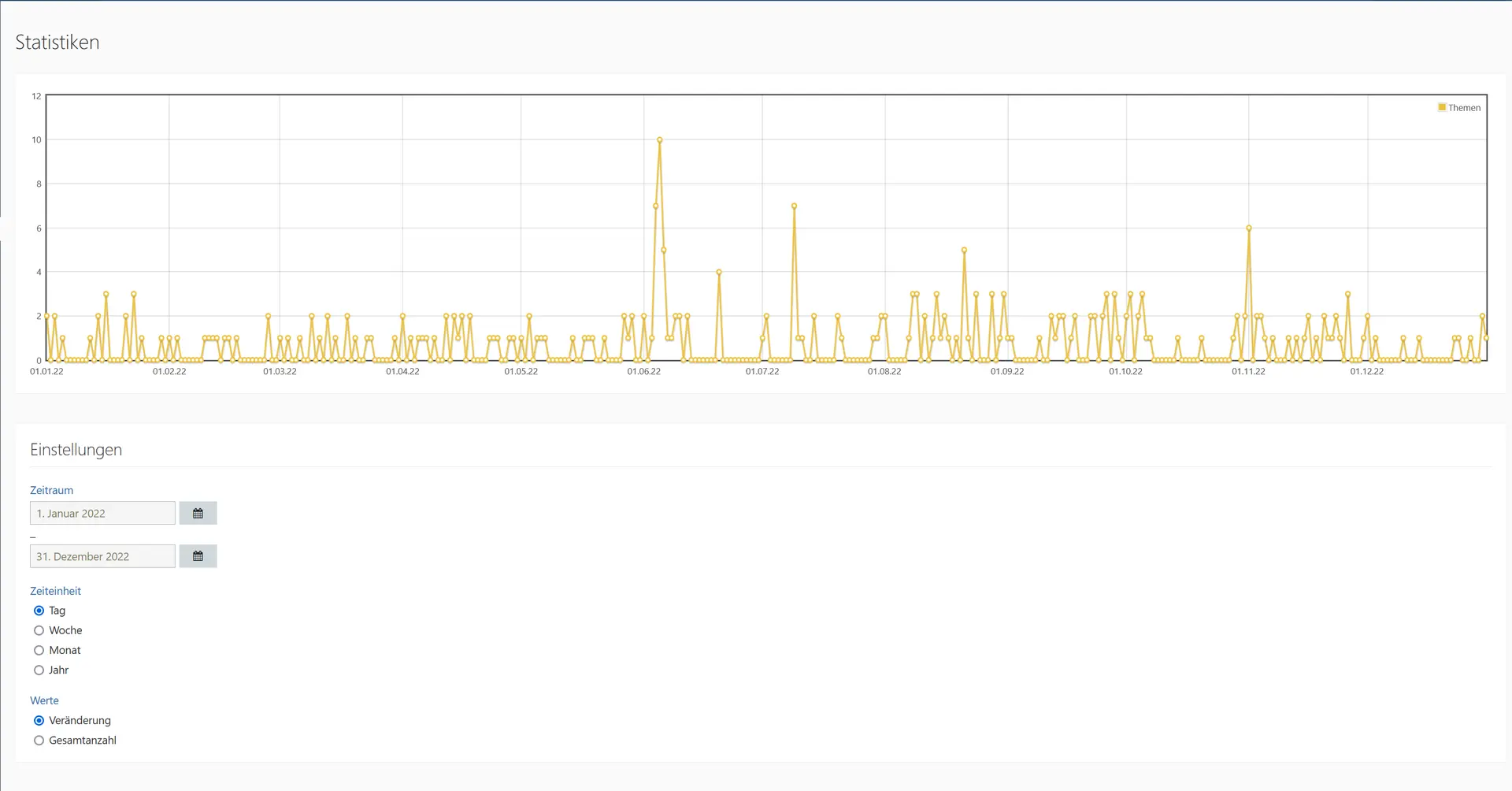Select the Woche time unit

39,630
